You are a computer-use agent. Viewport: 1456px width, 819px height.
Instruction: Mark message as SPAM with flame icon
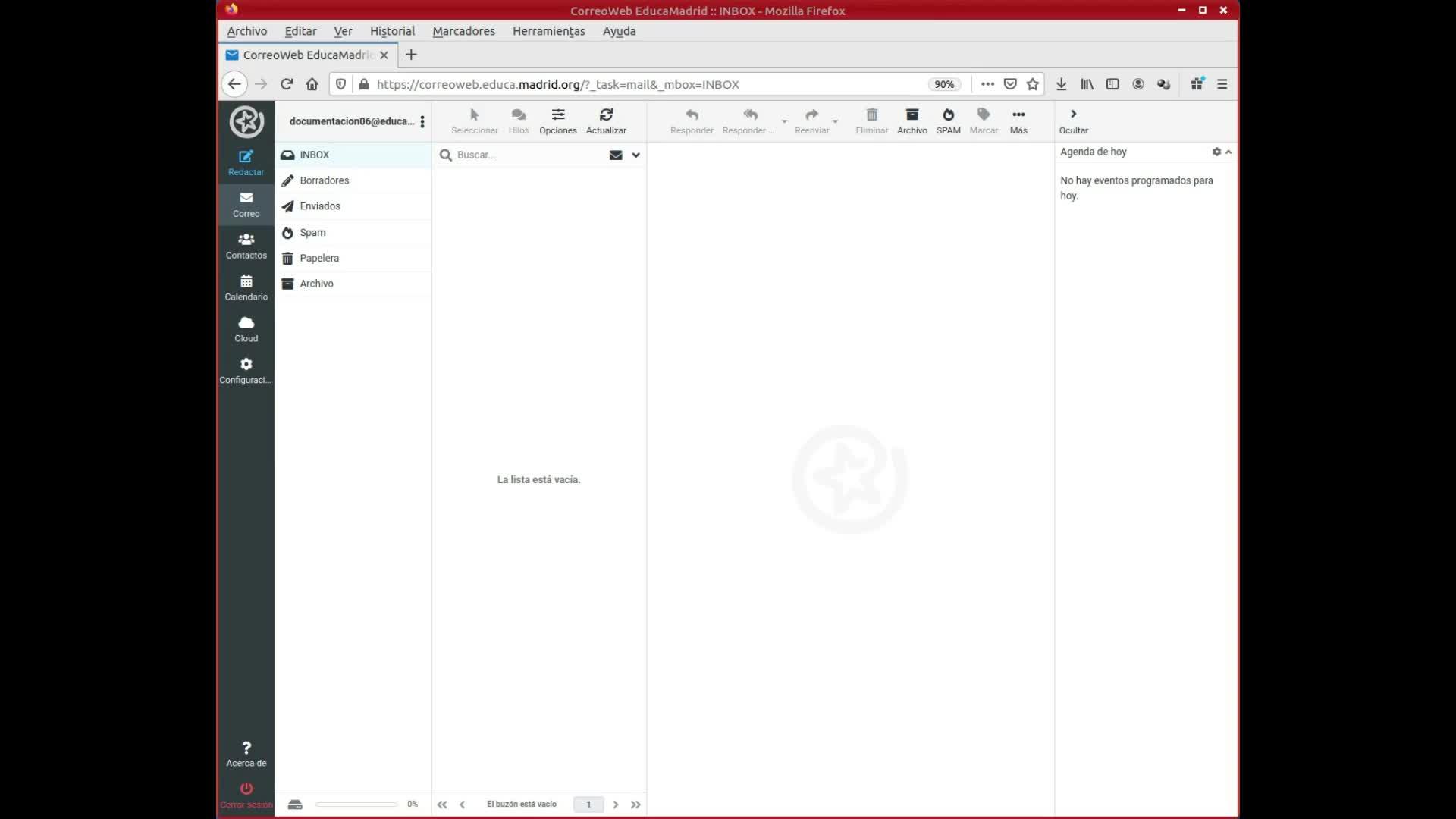948,115
